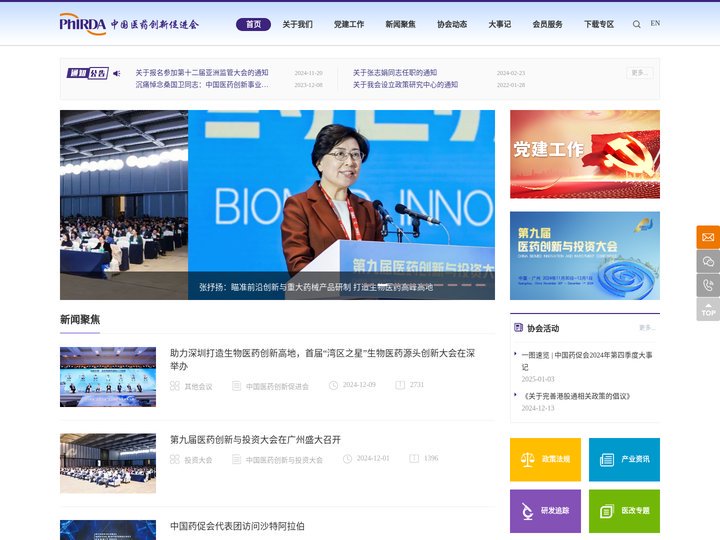
Task: Open the 协会动态 menu
Action: (452, 24)
